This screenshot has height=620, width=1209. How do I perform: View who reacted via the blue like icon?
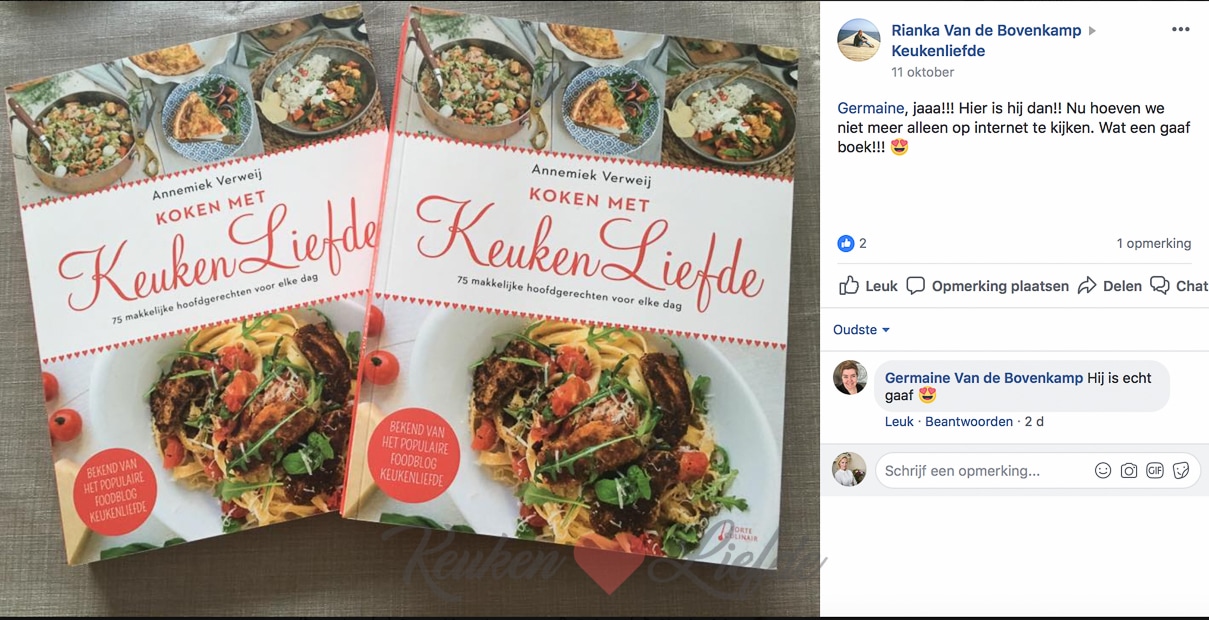point(846,243)
